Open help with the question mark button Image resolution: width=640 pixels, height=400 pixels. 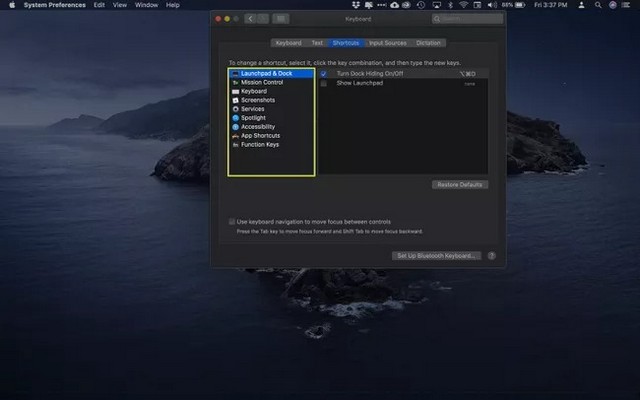coord(491,256)
